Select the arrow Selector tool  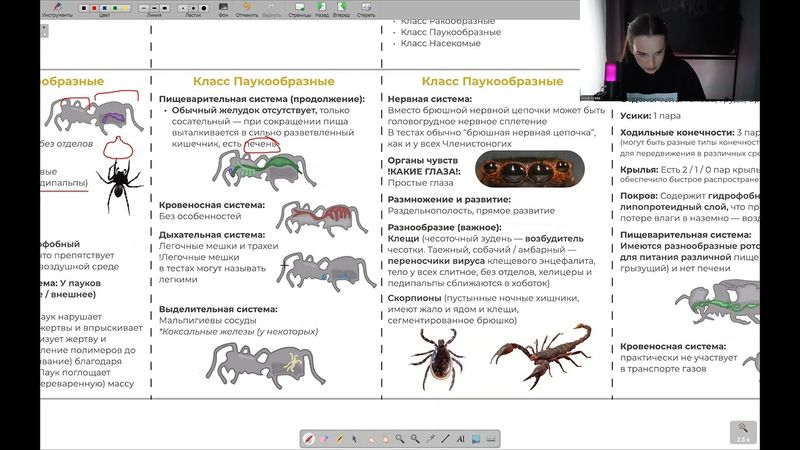354,439
